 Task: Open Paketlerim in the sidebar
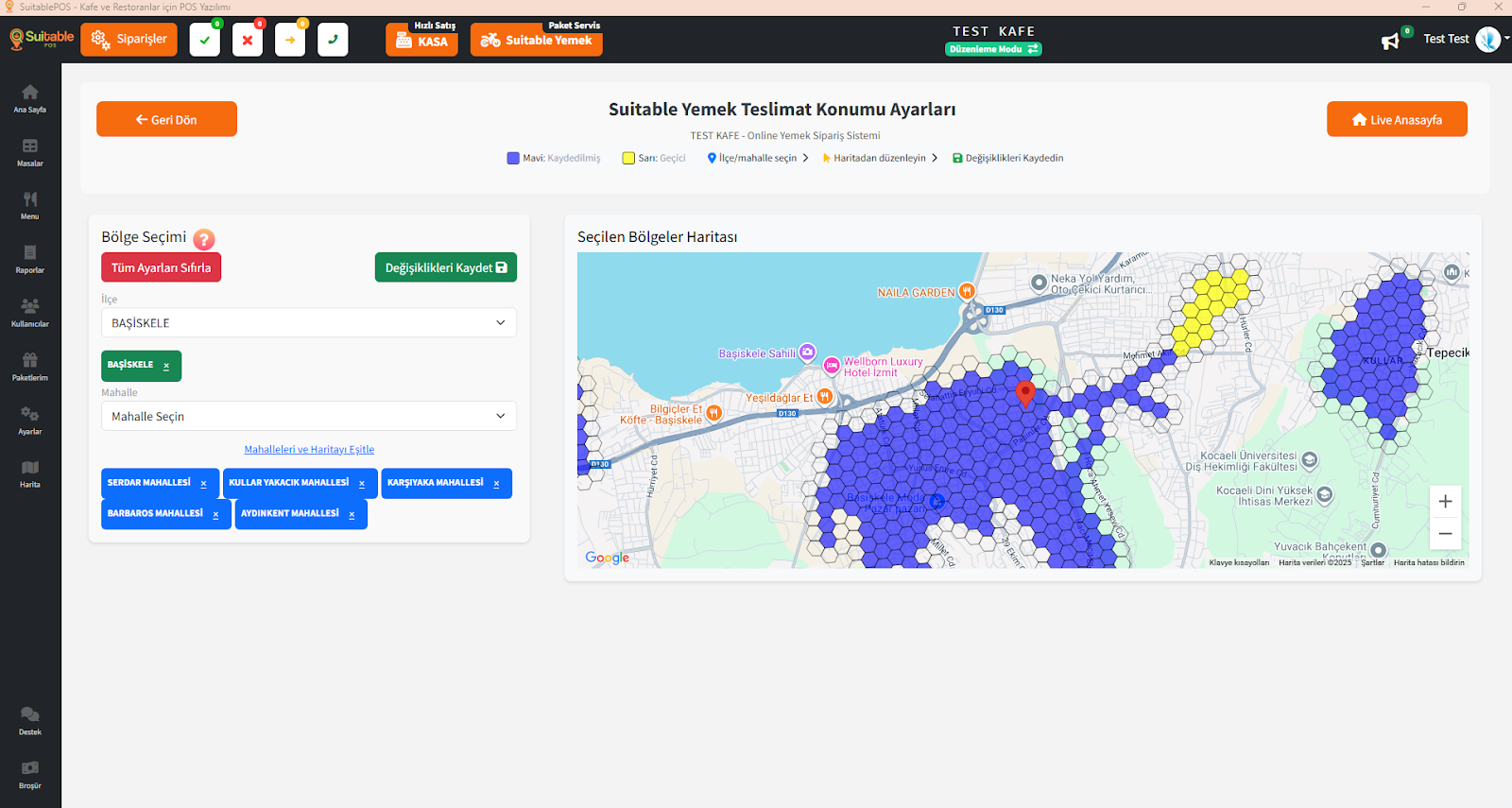click(30, 367)
